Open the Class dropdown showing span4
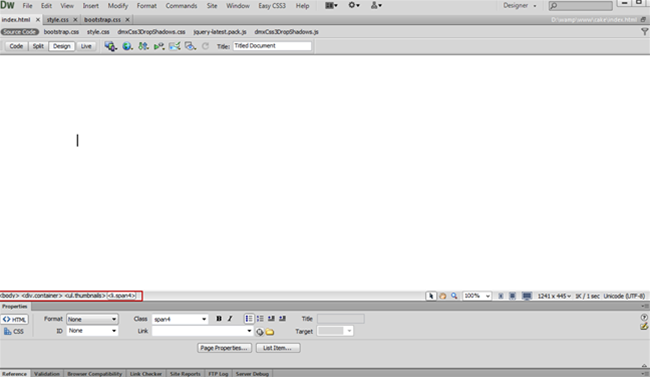The height and width of the screenshot is (377, 650). click(179, 319)
